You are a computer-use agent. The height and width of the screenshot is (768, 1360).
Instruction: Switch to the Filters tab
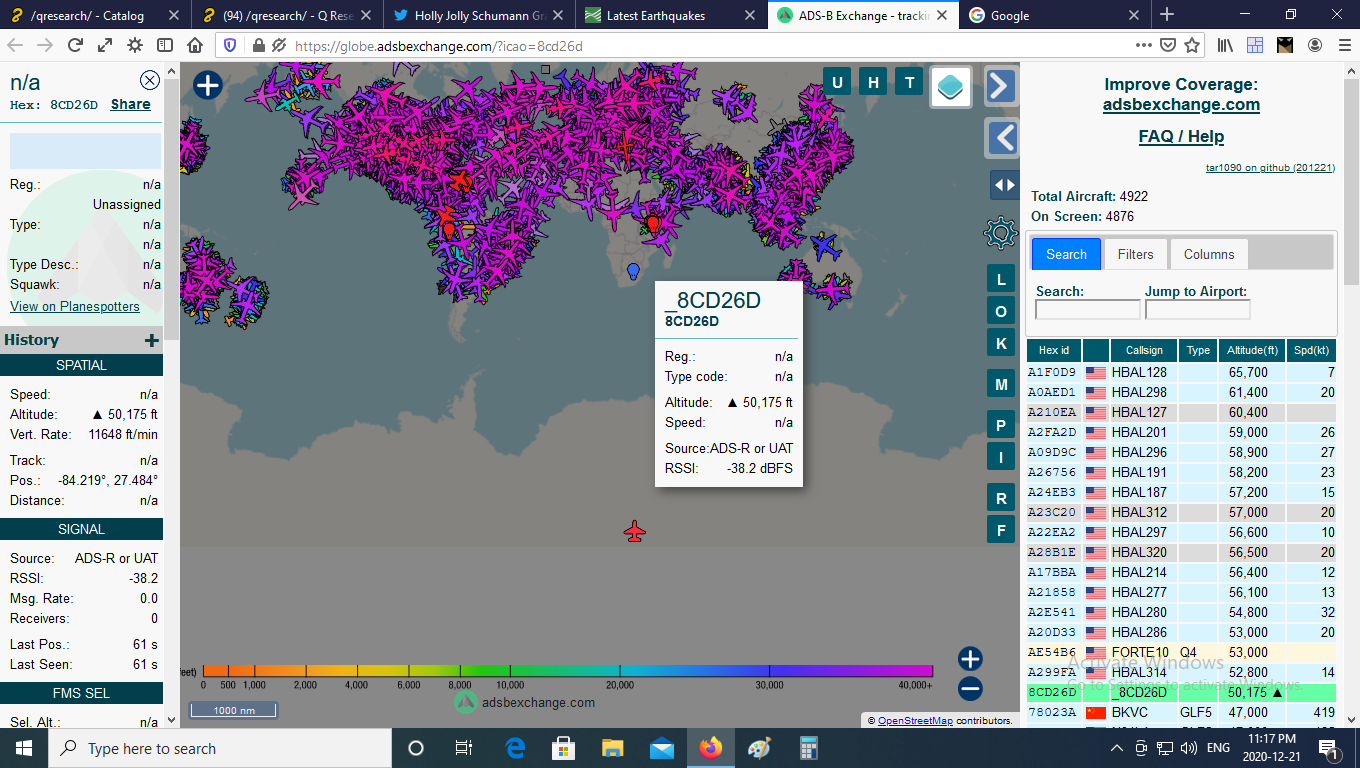(1135, 254)
